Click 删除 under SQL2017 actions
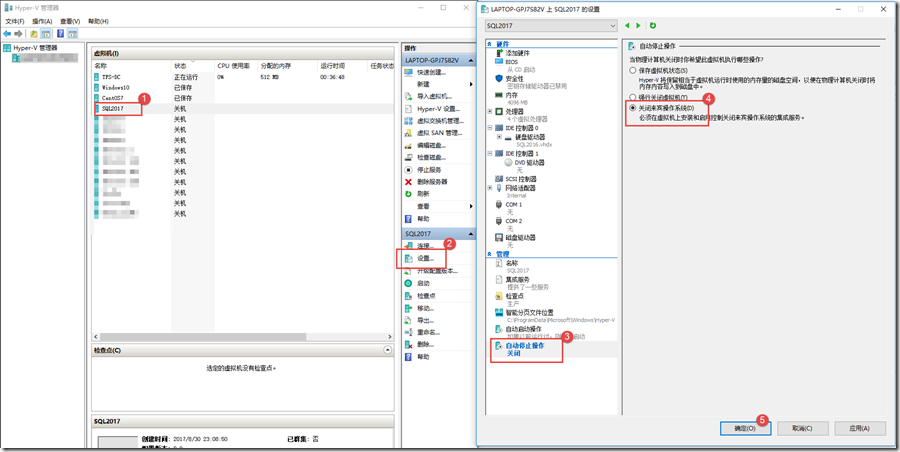The width and height of the screenshot is (900, 452). point(425,345)
